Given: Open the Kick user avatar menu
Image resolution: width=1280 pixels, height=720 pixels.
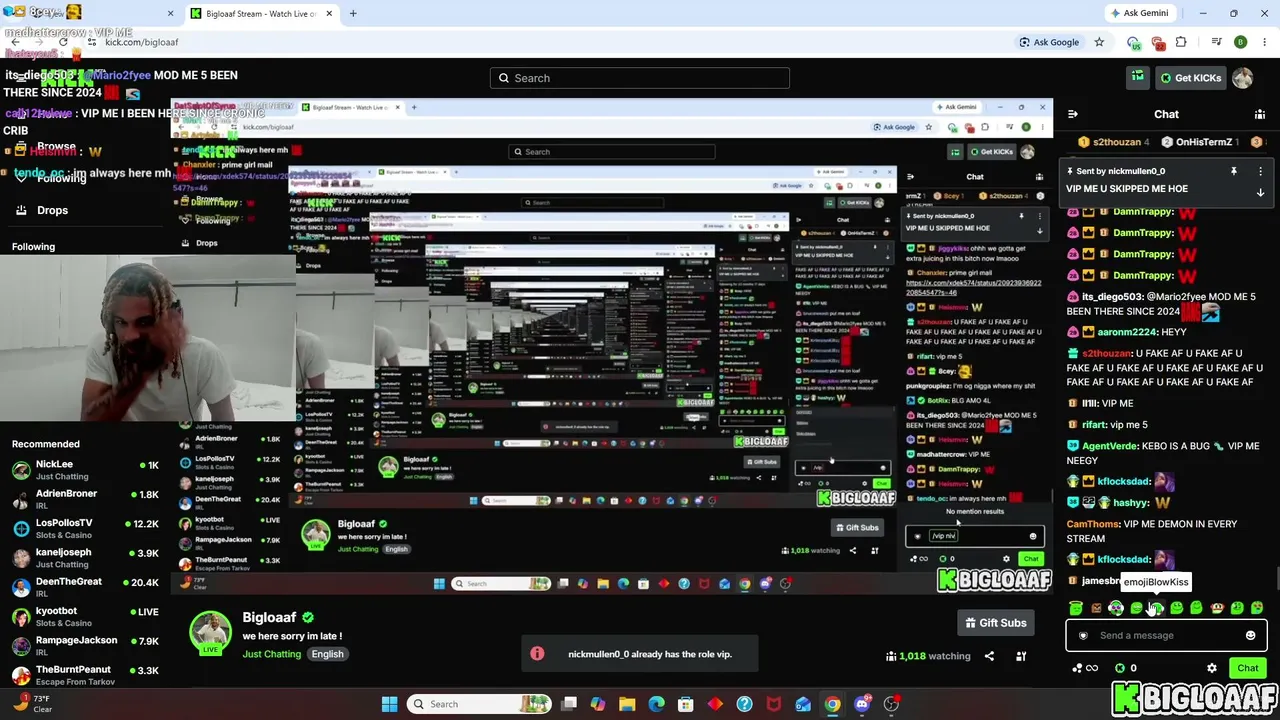Looking at the screenshot, I should tap(1243, 78).
